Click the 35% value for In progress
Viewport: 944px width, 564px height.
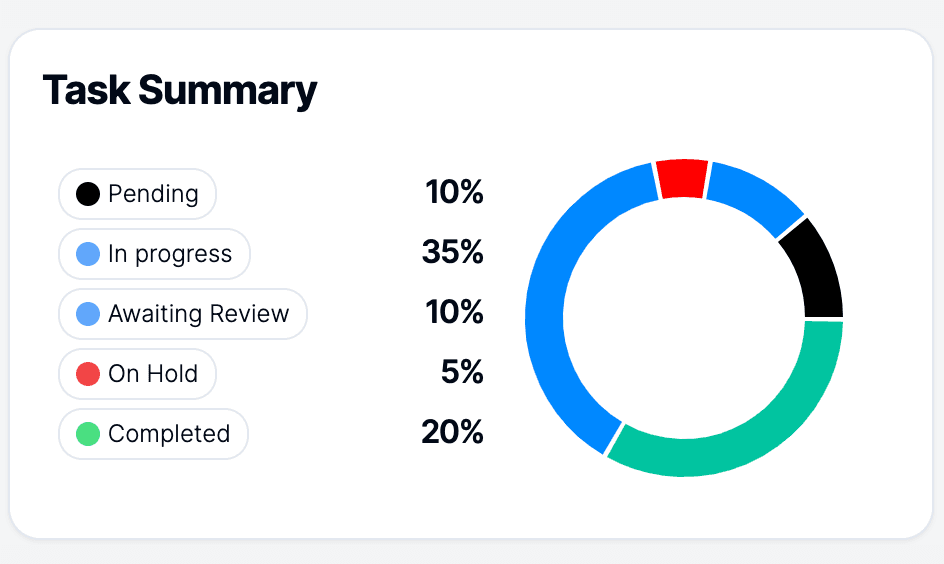click(x=453, y=253)
